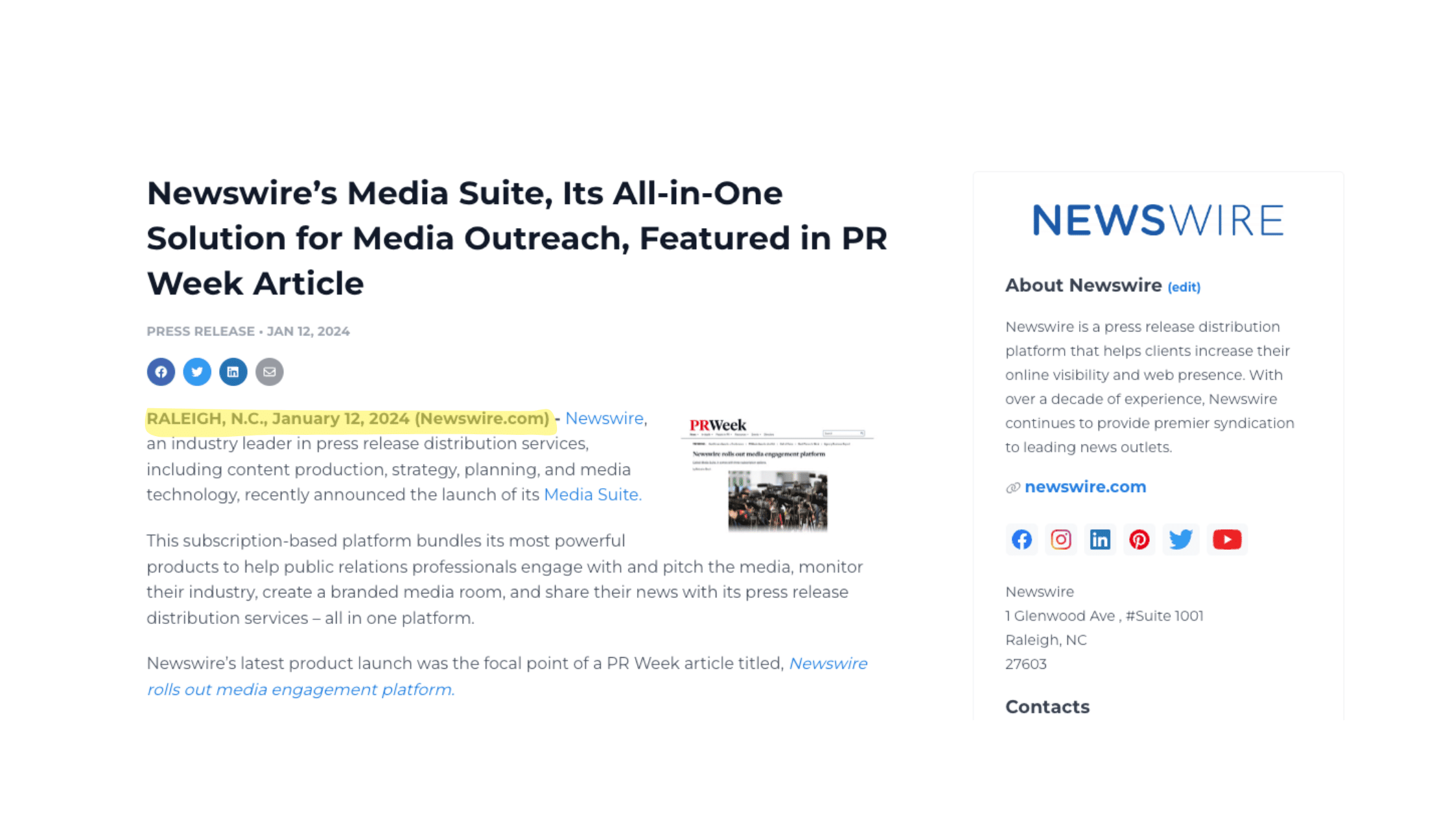
Task: Click 'Newswire' company name above the address
Action: 1039,592
